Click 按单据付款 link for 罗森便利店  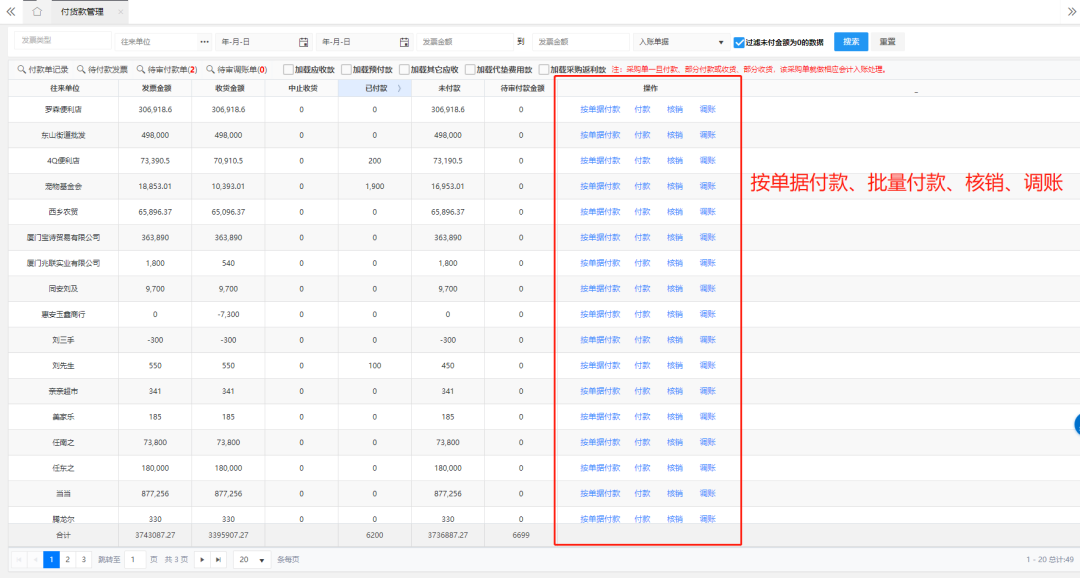click(600, 109)
